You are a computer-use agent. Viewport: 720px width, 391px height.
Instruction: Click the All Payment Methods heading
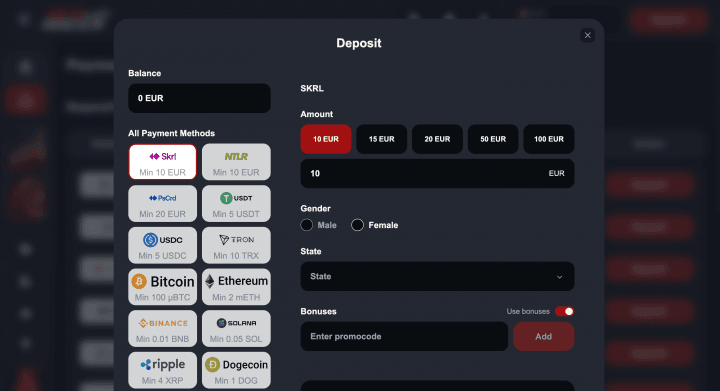point(171,134)
